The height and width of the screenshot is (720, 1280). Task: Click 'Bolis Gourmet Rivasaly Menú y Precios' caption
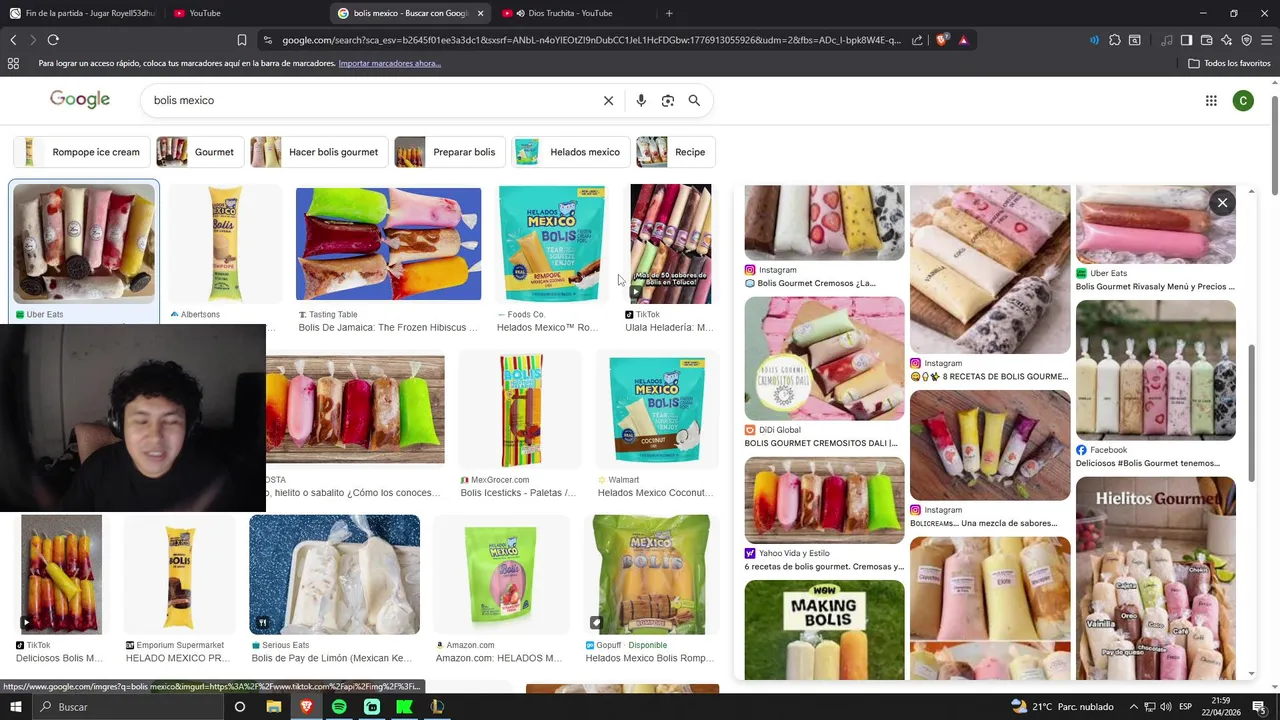[1155, 287]
